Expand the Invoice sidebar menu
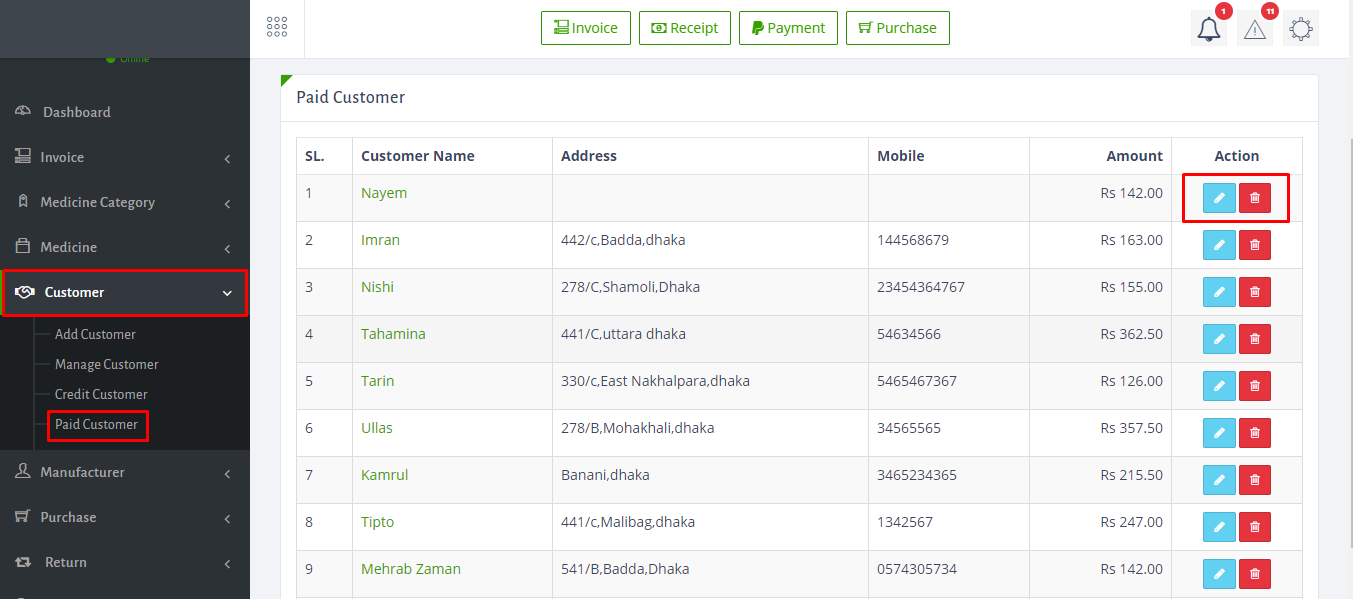 [124, 157]
